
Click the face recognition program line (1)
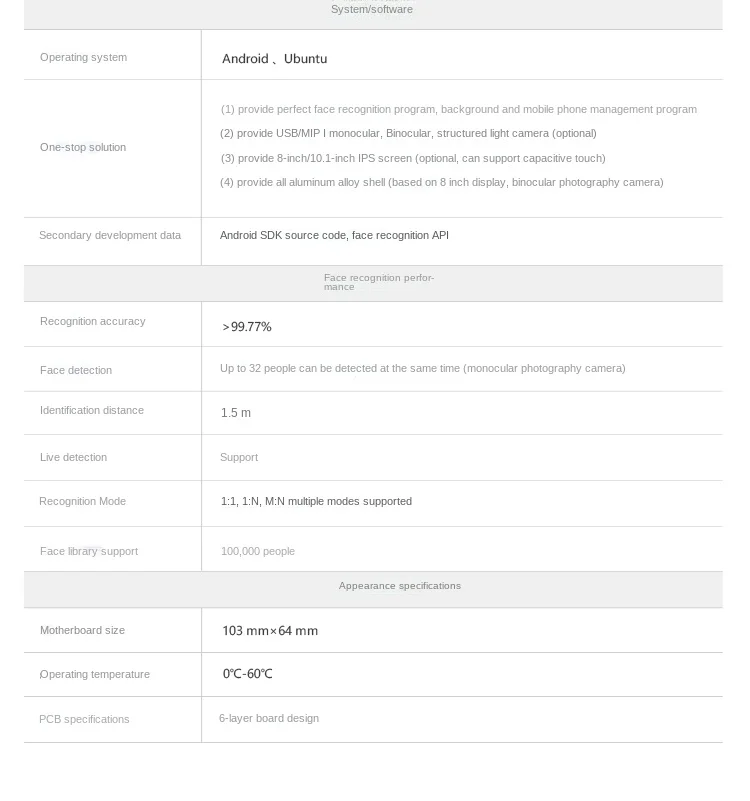point(458,110)
